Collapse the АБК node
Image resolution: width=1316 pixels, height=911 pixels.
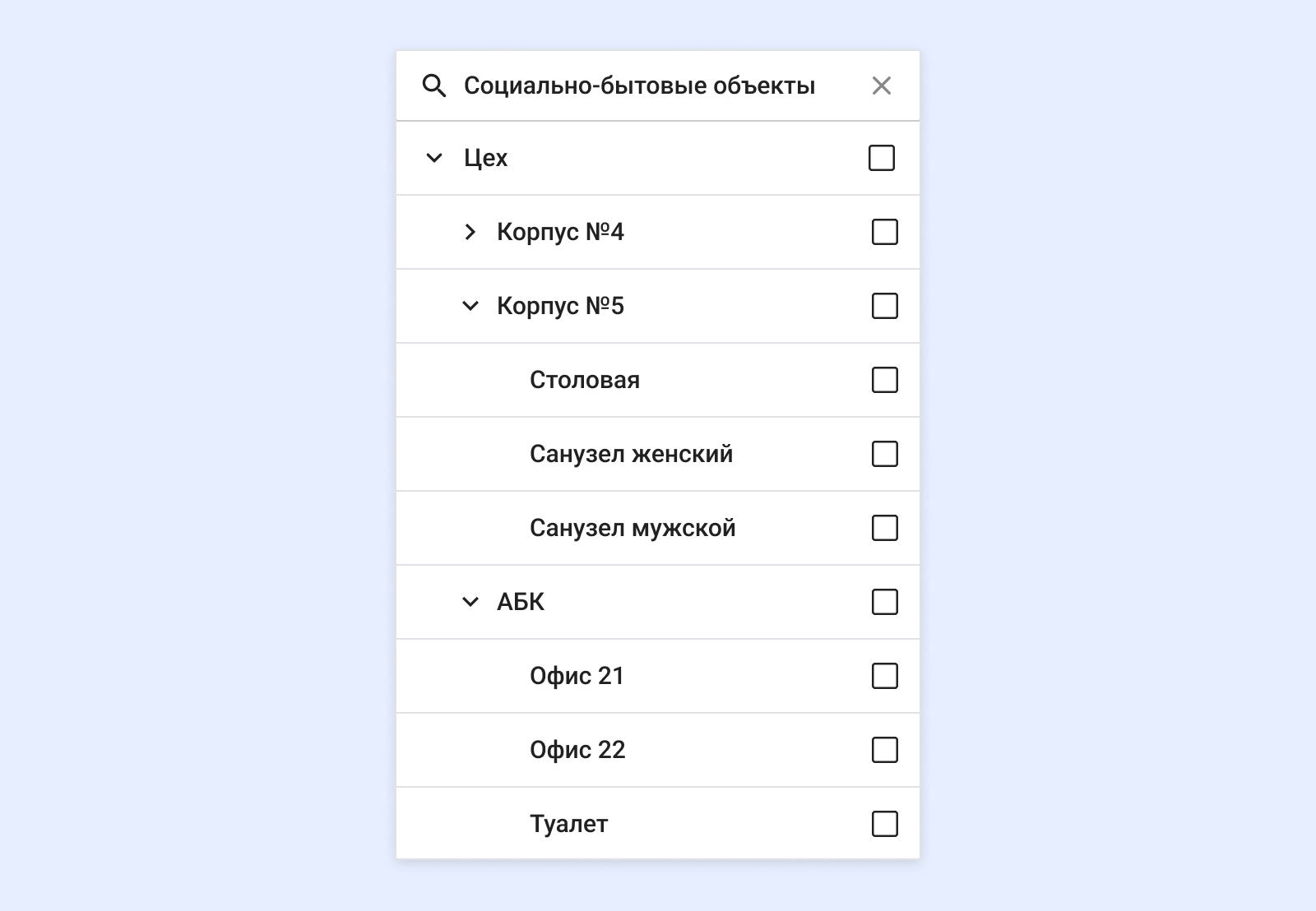coord(470,602)
